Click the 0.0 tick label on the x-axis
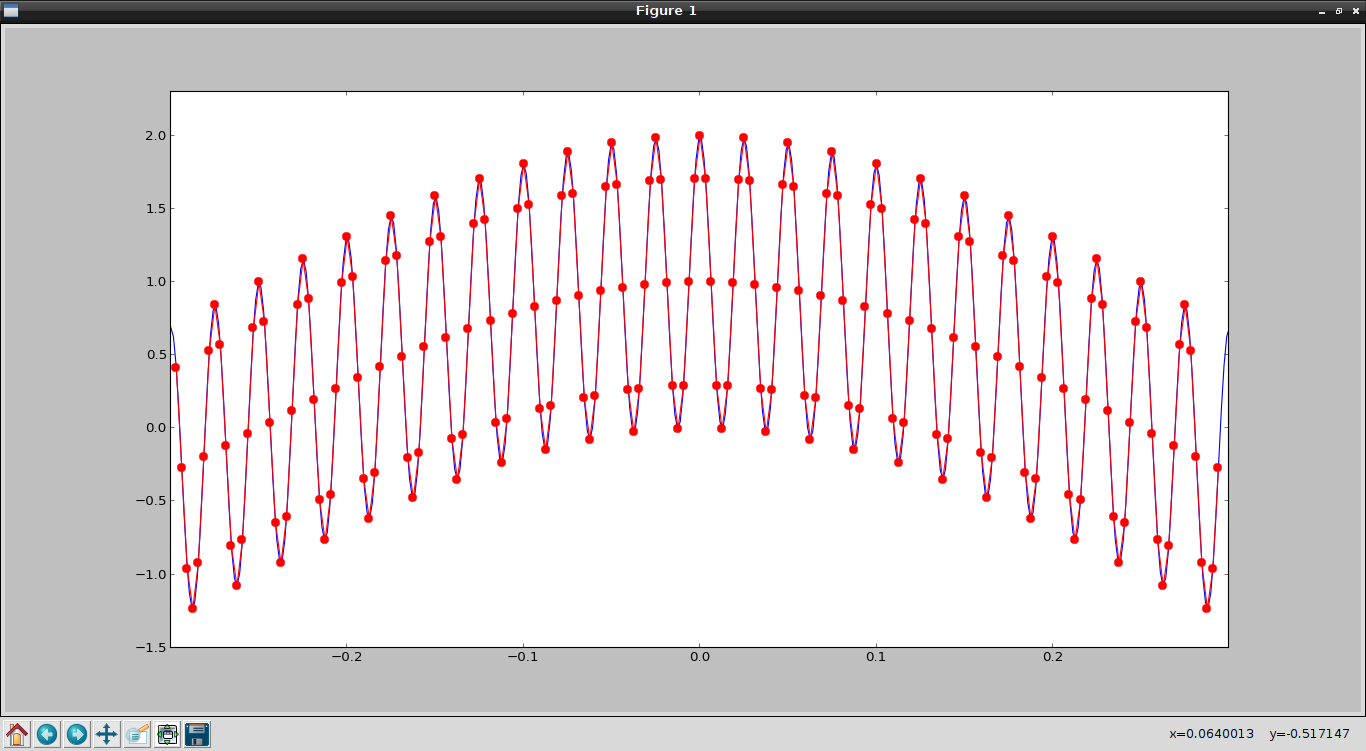 (699, 658)
